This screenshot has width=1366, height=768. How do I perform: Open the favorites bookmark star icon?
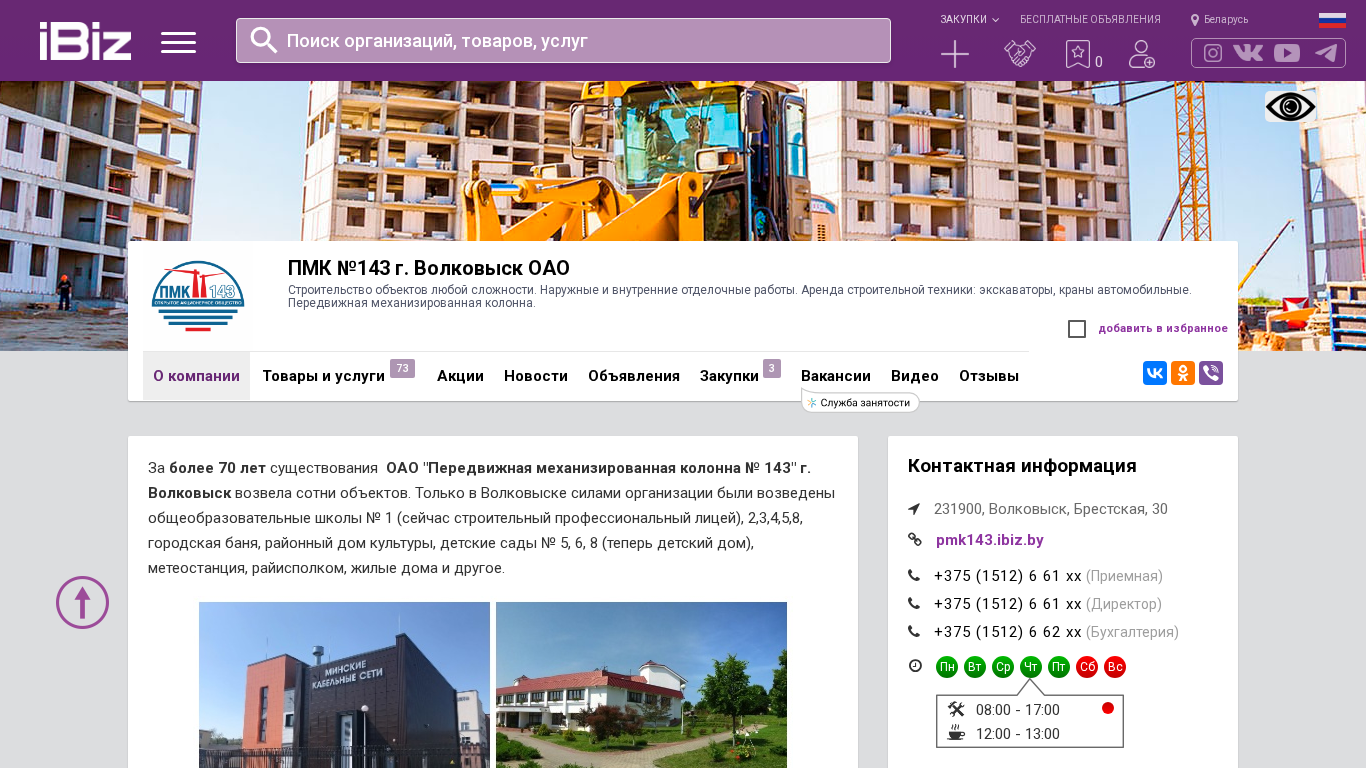pos(1077,54)
